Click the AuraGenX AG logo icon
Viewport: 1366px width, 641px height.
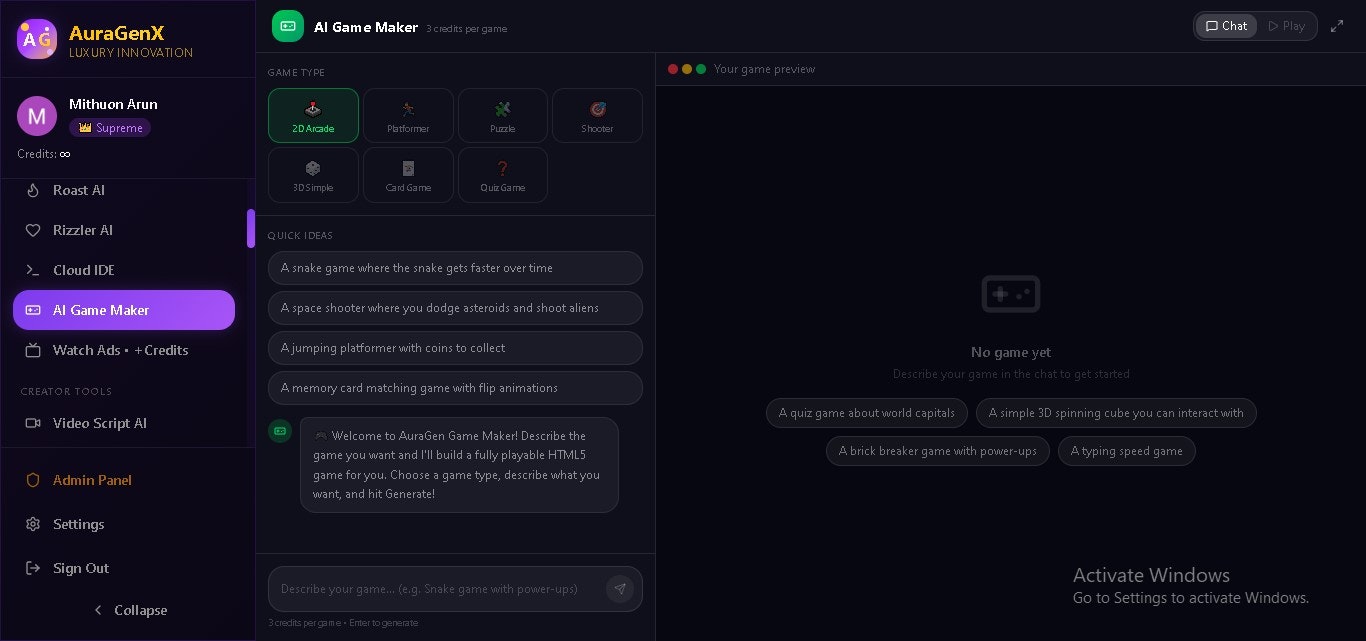[x=37, y=39]
